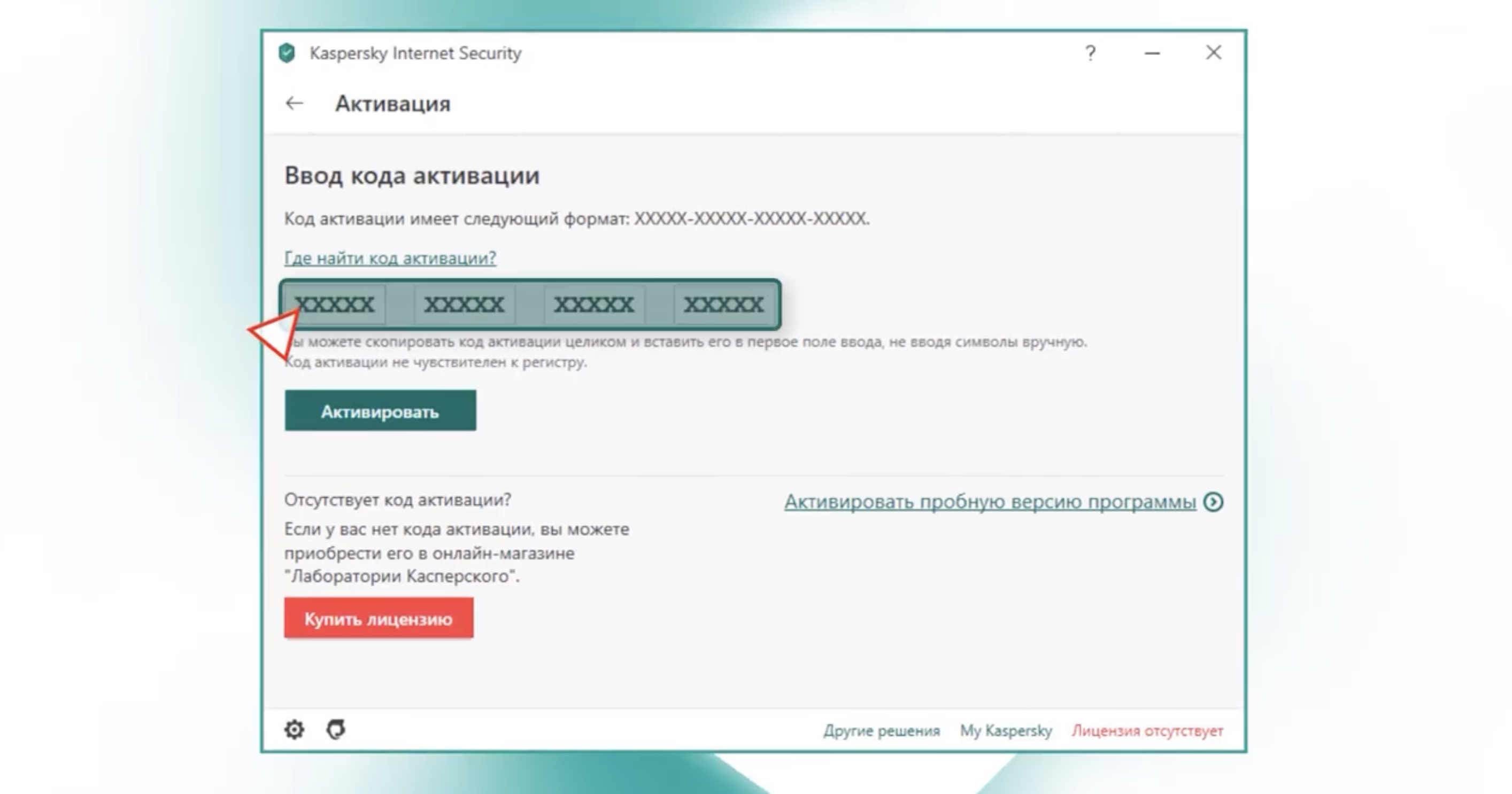Click the third activation code field

tap(594, 305)
